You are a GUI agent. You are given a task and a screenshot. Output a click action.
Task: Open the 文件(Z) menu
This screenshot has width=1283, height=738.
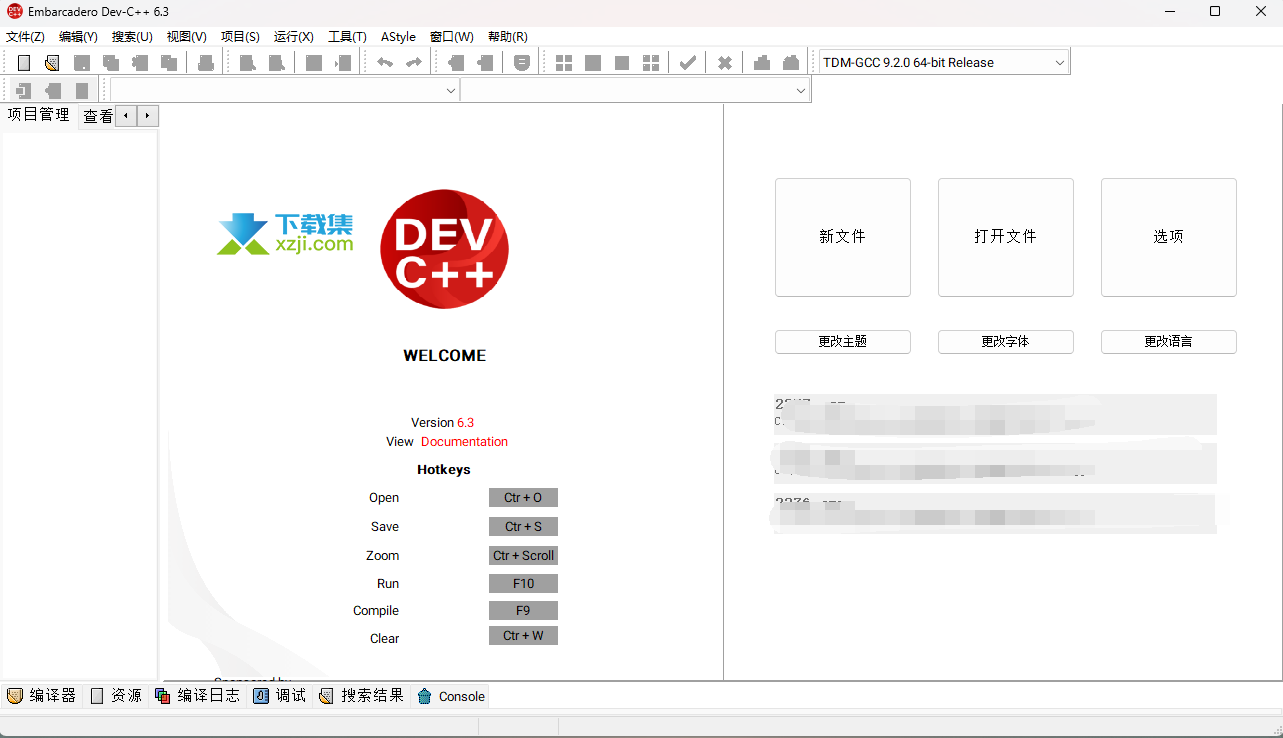tap(25, 37)
